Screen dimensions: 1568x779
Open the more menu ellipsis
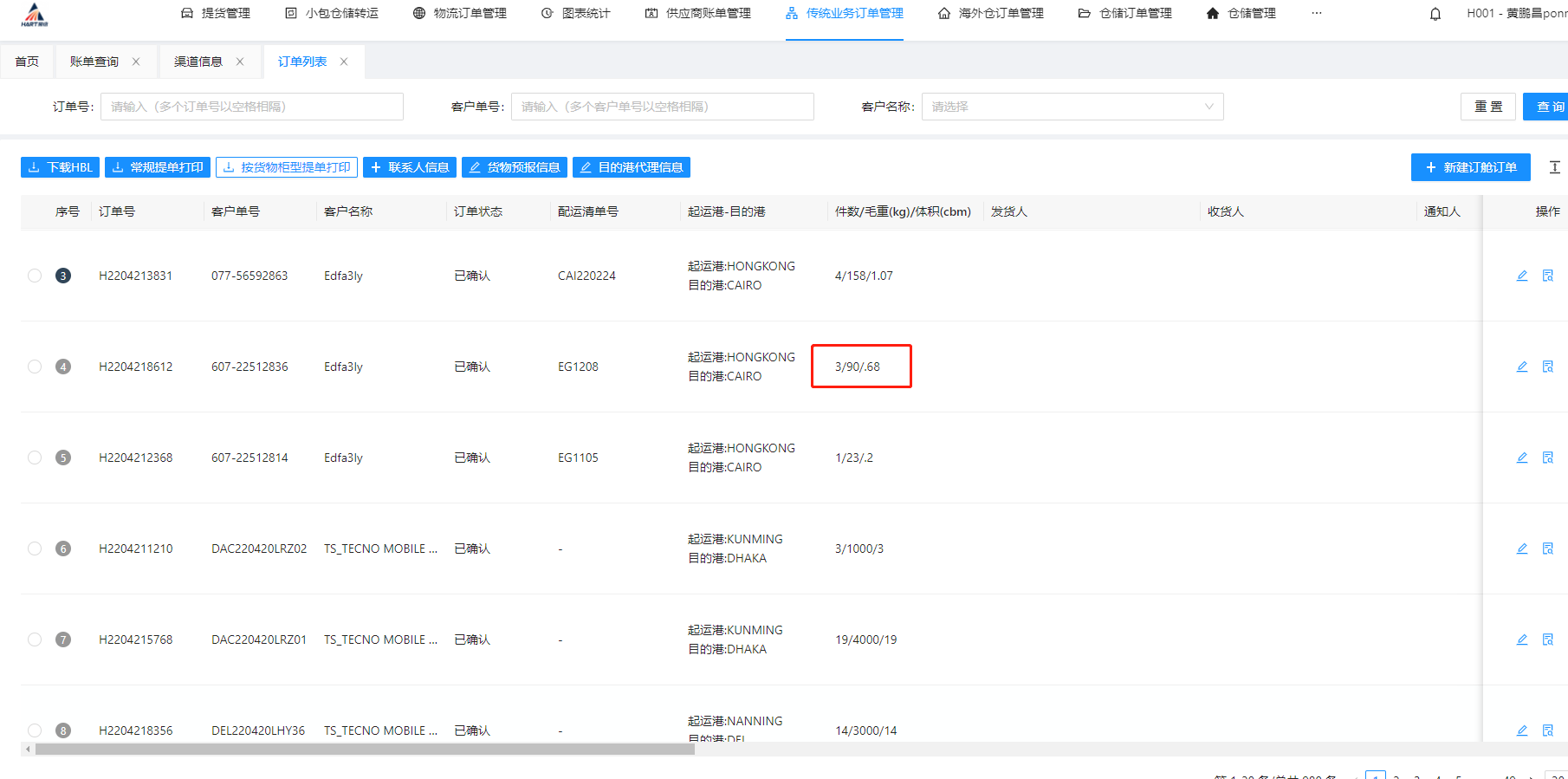point(1316,14)
